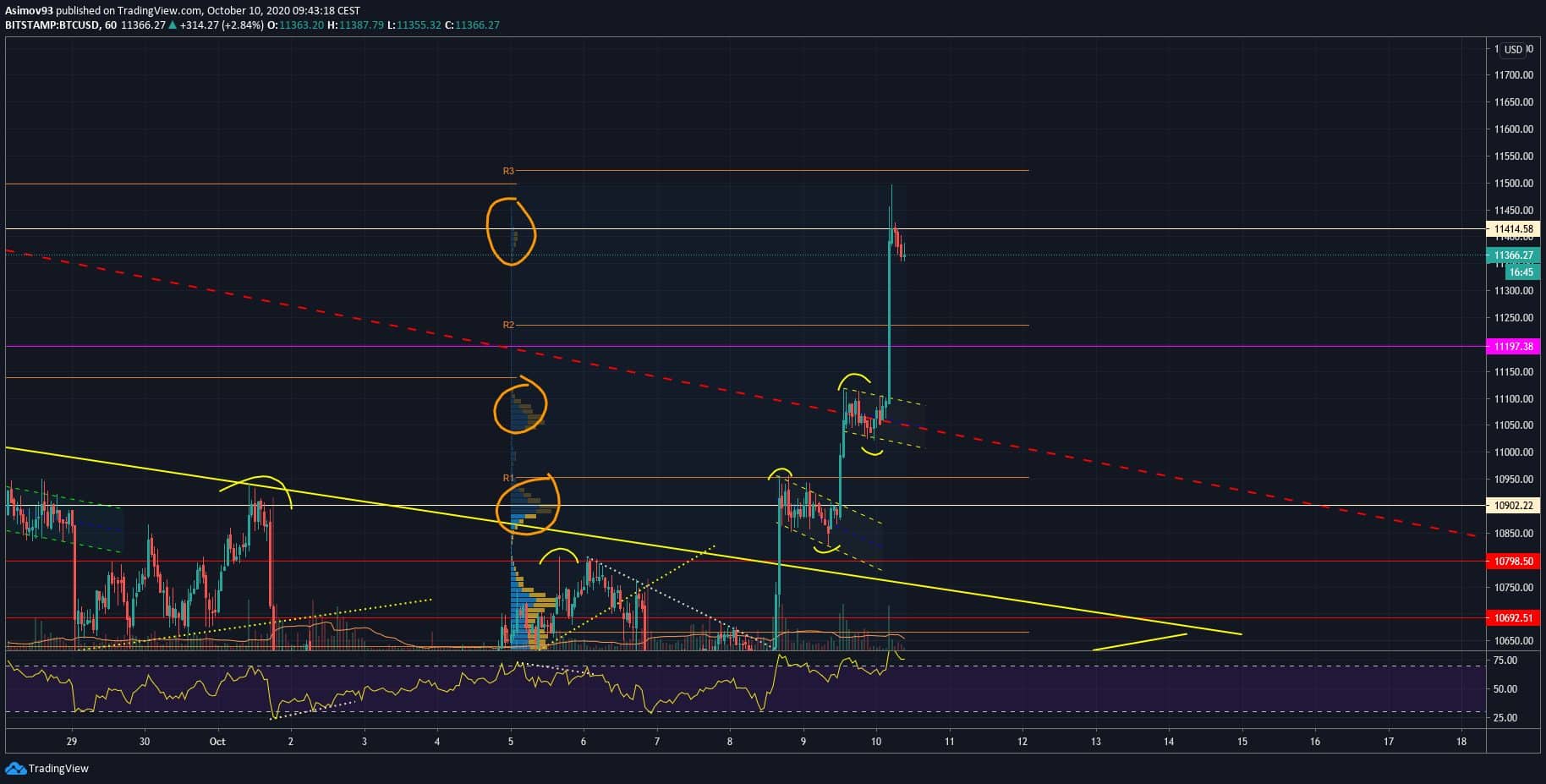
Task: Click the 16:45 candle countdown timer
Action: [x=1521, y=272]
